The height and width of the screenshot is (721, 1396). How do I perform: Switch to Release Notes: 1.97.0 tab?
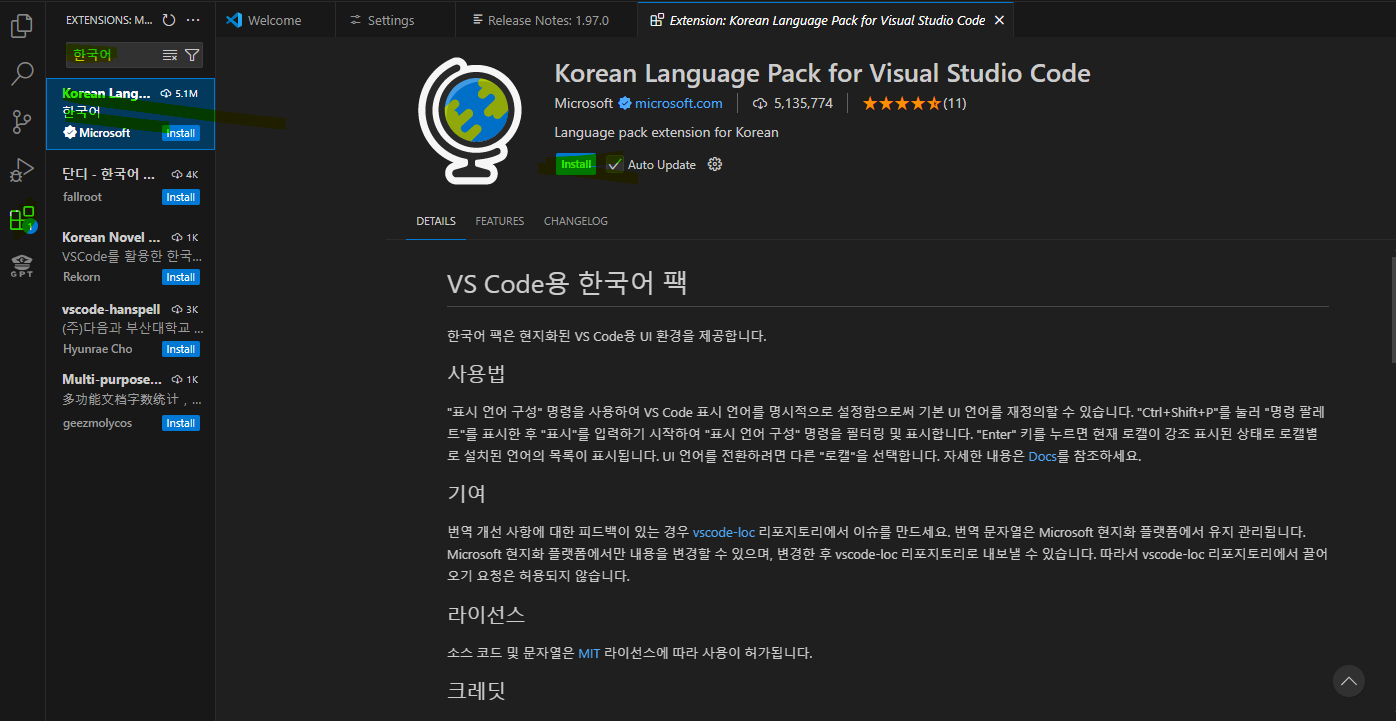point(545,20)
